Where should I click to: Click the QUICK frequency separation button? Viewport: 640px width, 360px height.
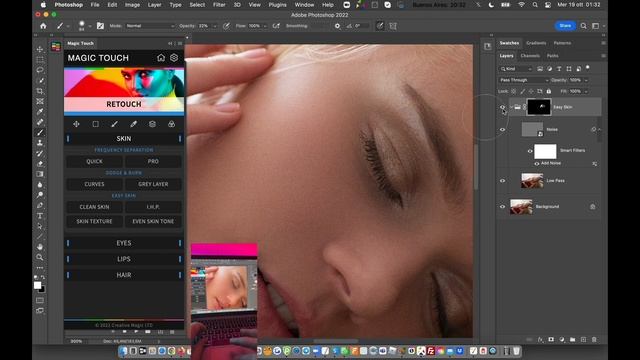[94, 161]
